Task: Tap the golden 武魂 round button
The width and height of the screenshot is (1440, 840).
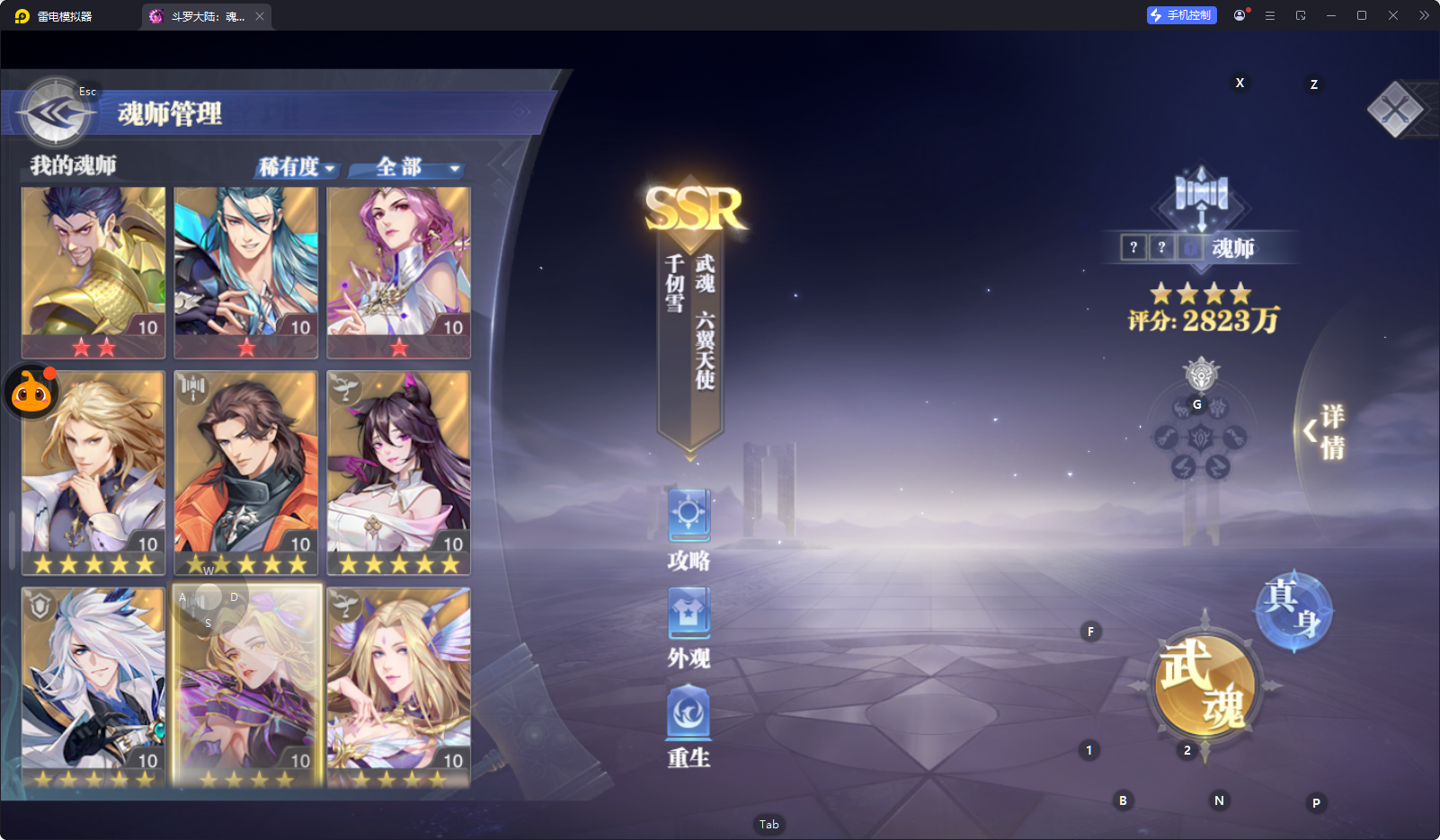Action: (x=1204, y=685)
